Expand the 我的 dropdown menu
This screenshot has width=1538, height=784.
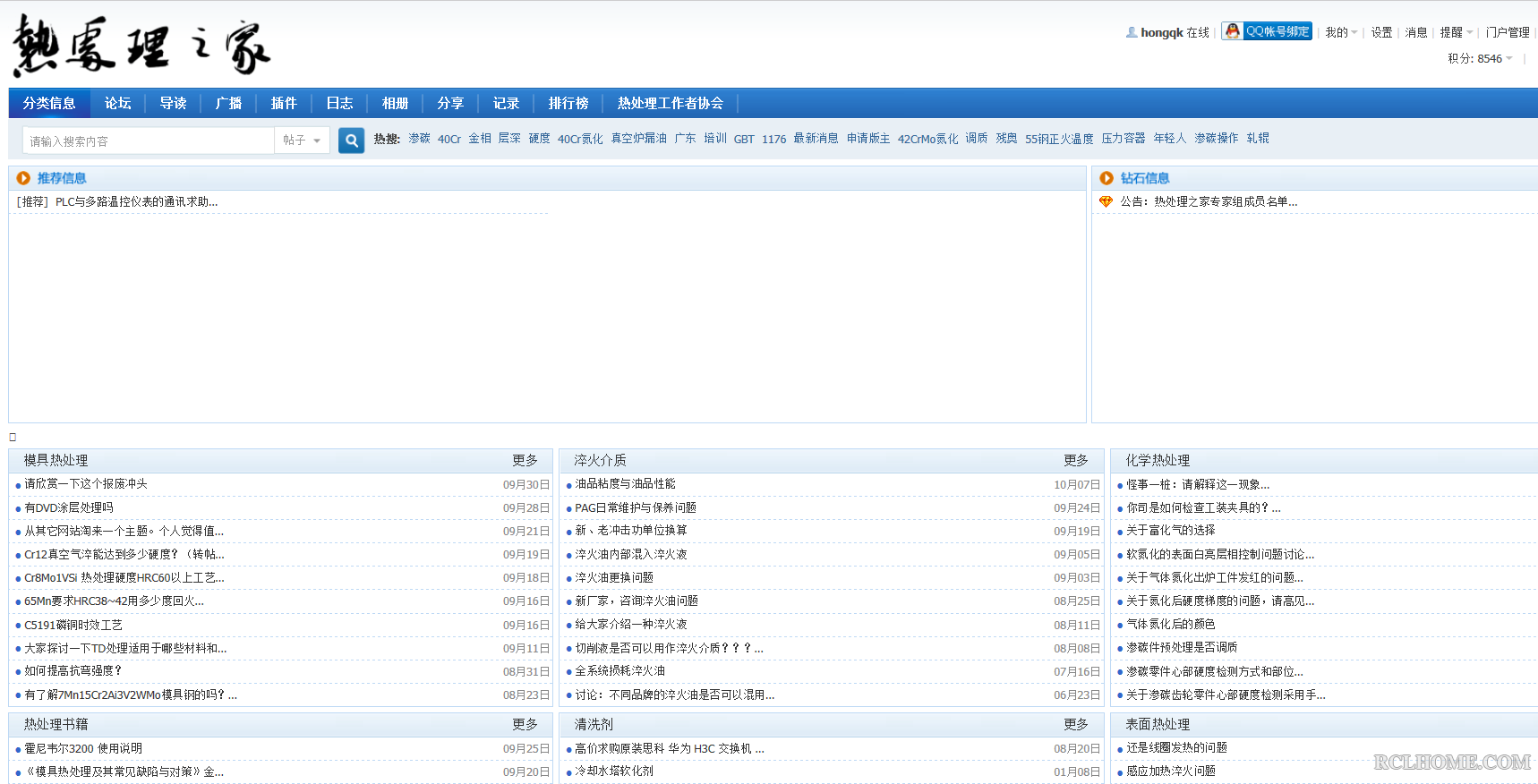(x=1341, y=32)
